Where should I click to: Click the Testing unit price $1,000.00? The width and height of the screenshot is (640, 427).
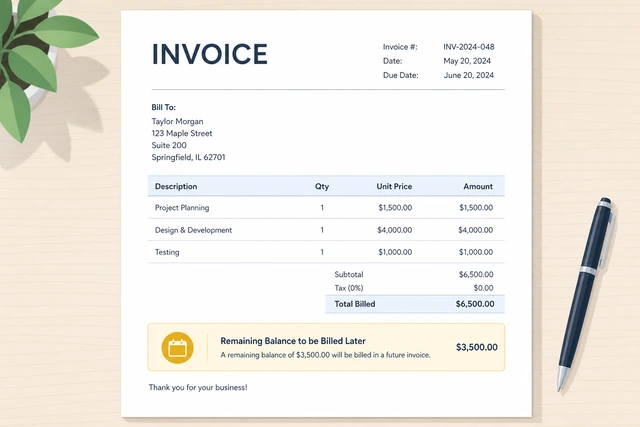[395, 252]
